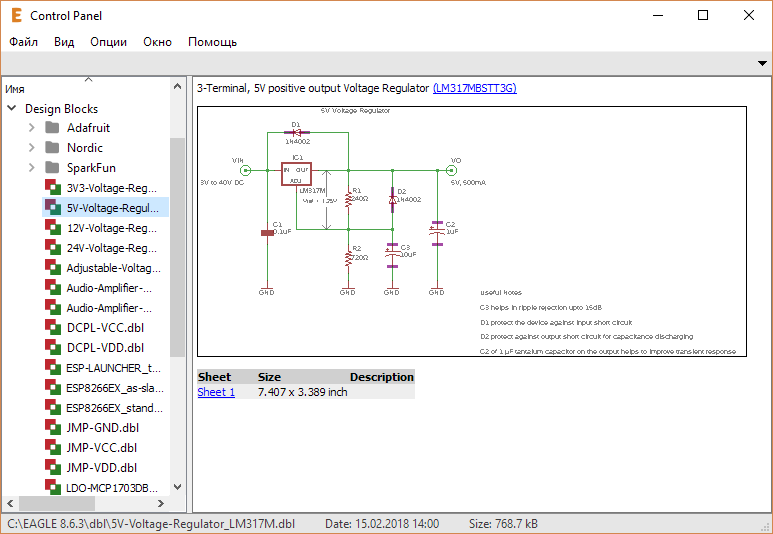Click the Adjustable-Voltag design block icon
This screenshot has height=534, width=773.
53,268
